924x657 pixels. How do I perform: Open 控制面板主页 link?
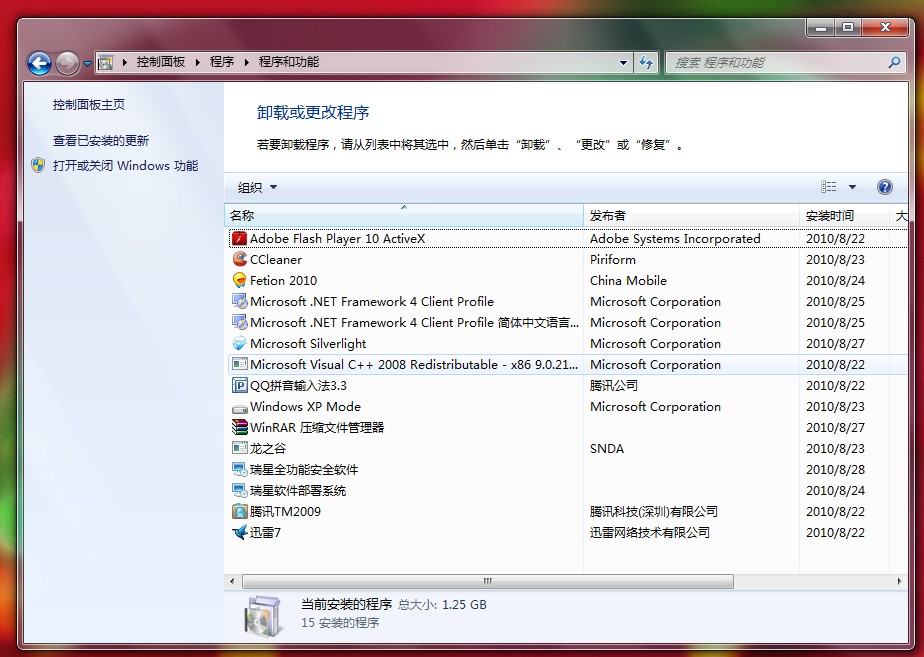tap(89, 105)
